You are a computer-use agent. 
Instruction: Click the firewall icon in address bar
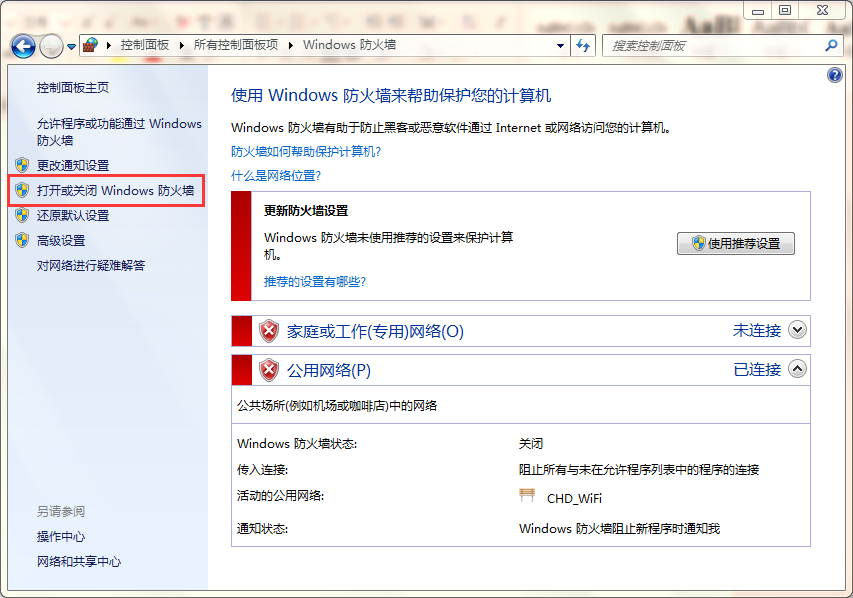(x=90, y=45)
